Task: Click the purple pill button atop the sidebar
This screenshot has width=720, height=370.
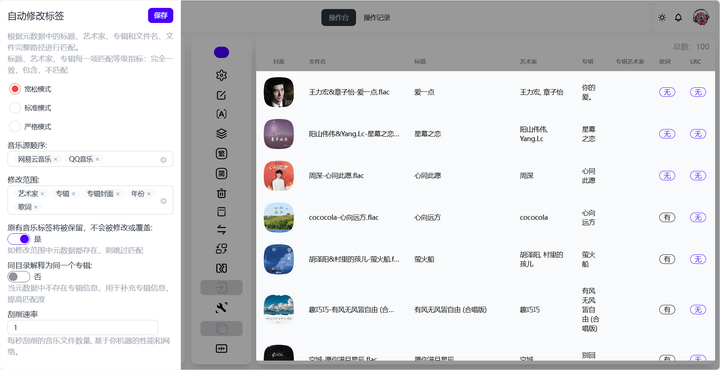Action: pos(221,52)
